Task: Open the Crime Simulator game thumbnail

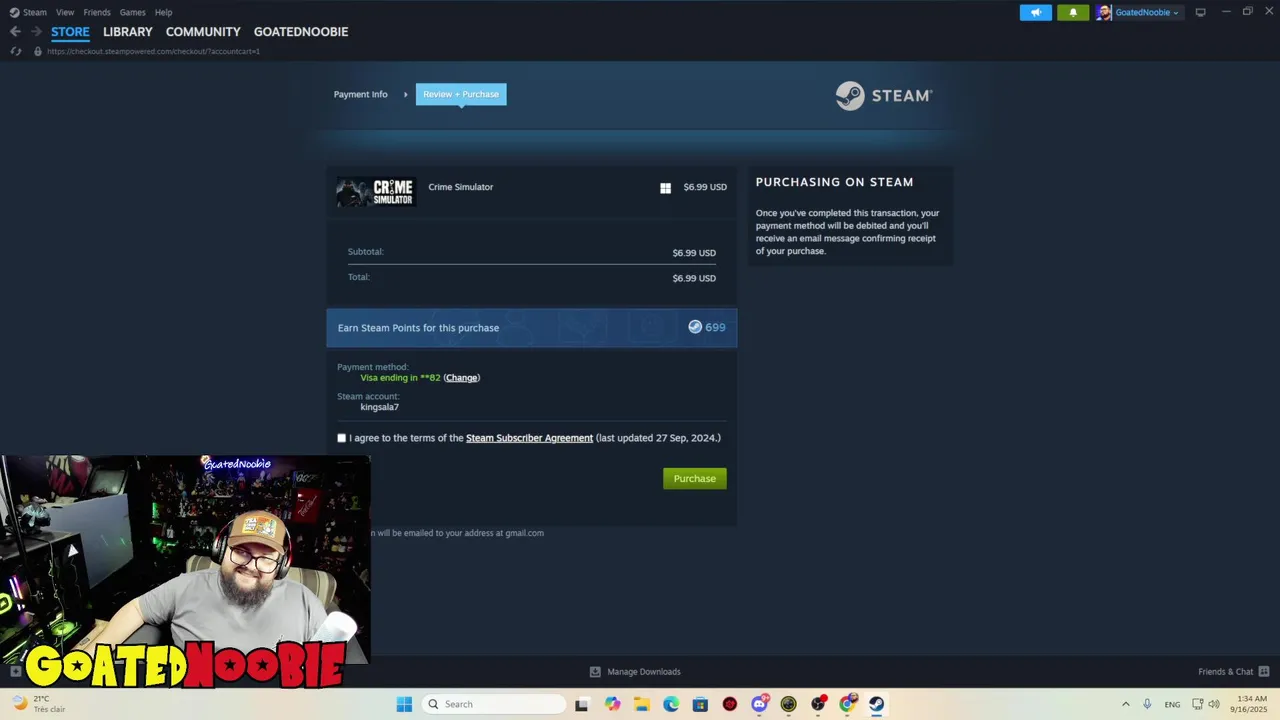Action: pyautogui.click(x=376, y=192)
